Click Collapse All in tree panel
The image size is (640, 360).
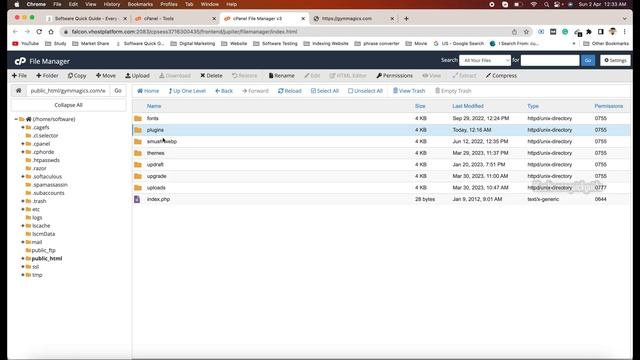point(69,105)
